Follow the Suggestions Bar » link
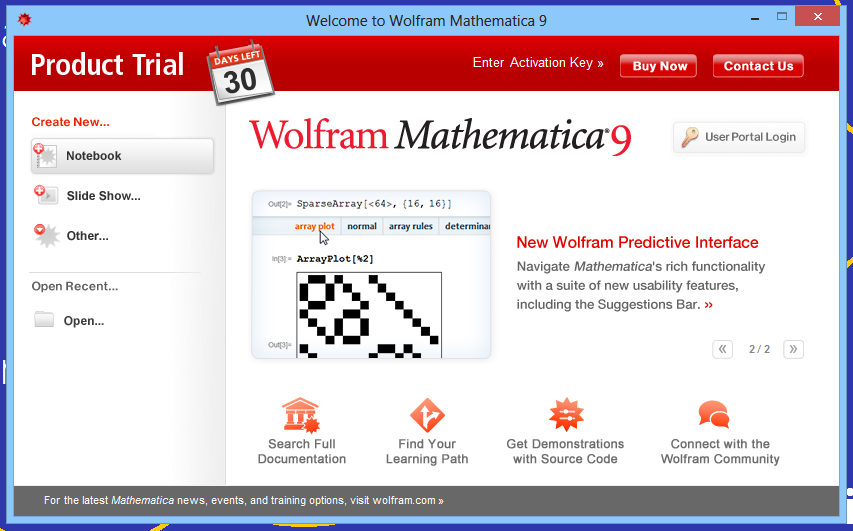Screen dimensions: 853x531 coord(708,305)
